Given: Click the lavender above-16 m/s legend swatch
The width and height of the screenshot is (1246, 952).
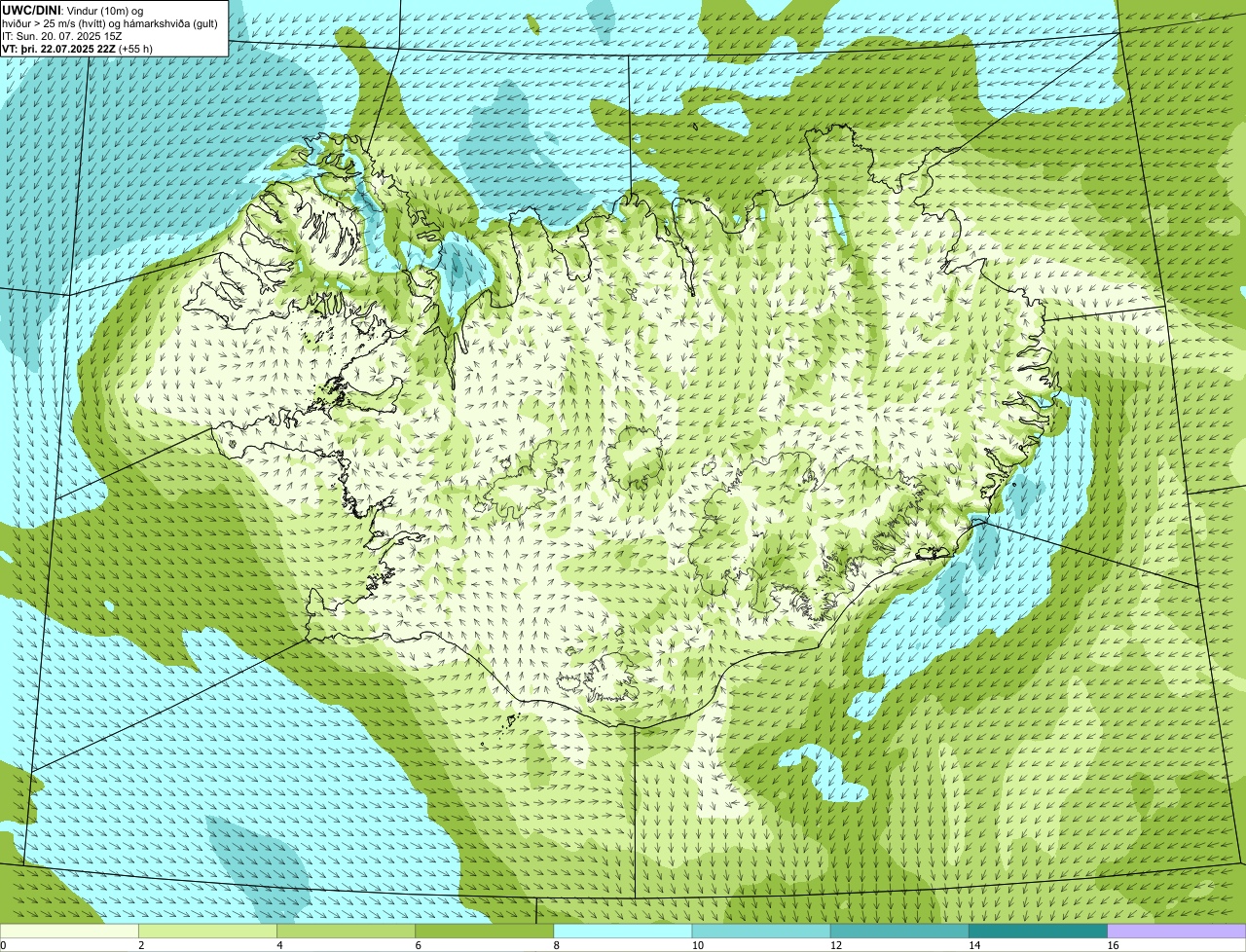Looking at the screenshot, I should coord(1176,931).
